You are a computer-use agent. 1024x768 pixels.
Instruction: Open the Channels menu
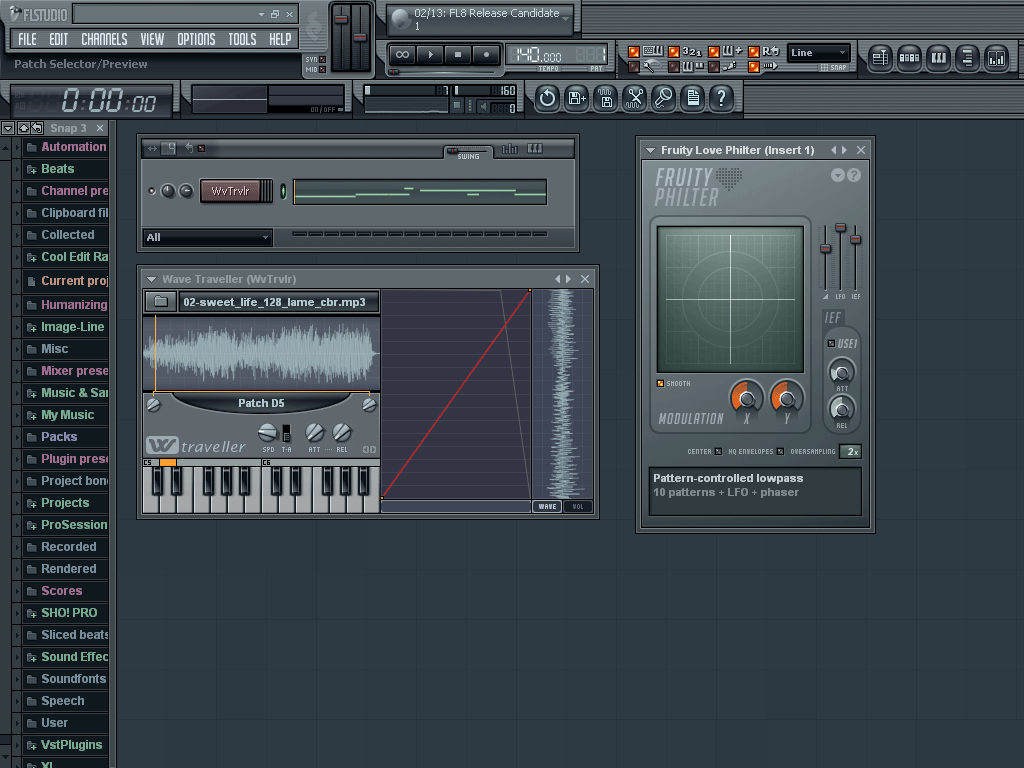point(104,39)
